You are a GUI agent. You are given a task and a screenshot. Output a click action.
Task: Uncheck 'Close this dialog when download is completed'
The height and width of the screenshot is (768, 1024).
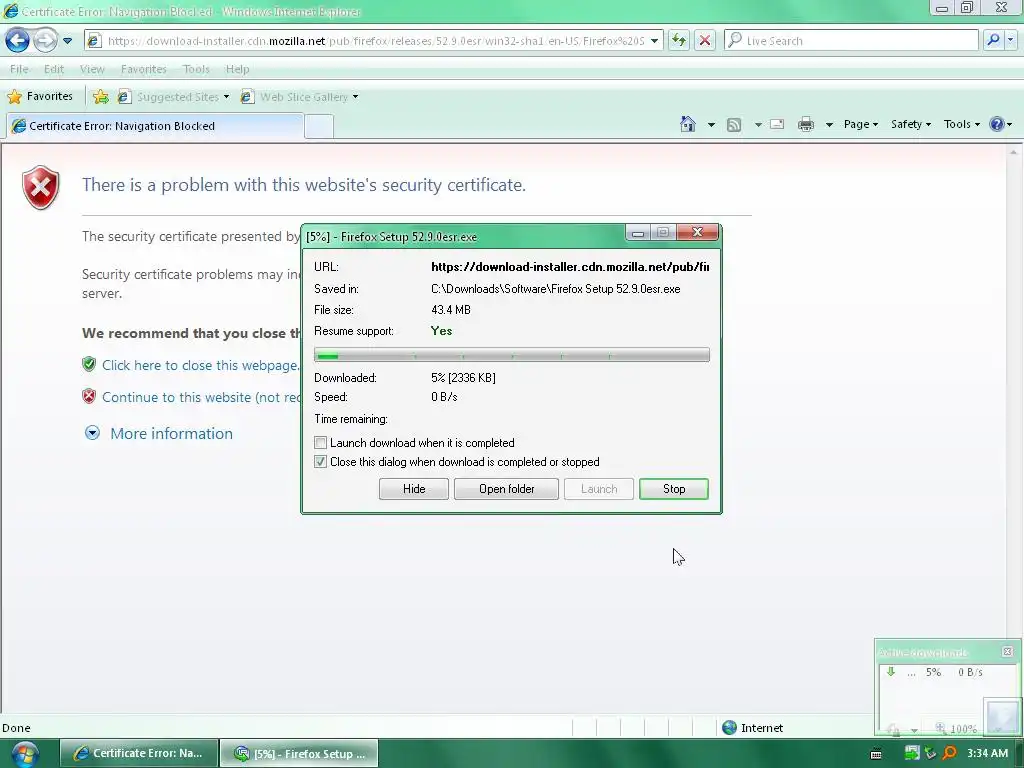pyautogui.click(x=320, y=462)
